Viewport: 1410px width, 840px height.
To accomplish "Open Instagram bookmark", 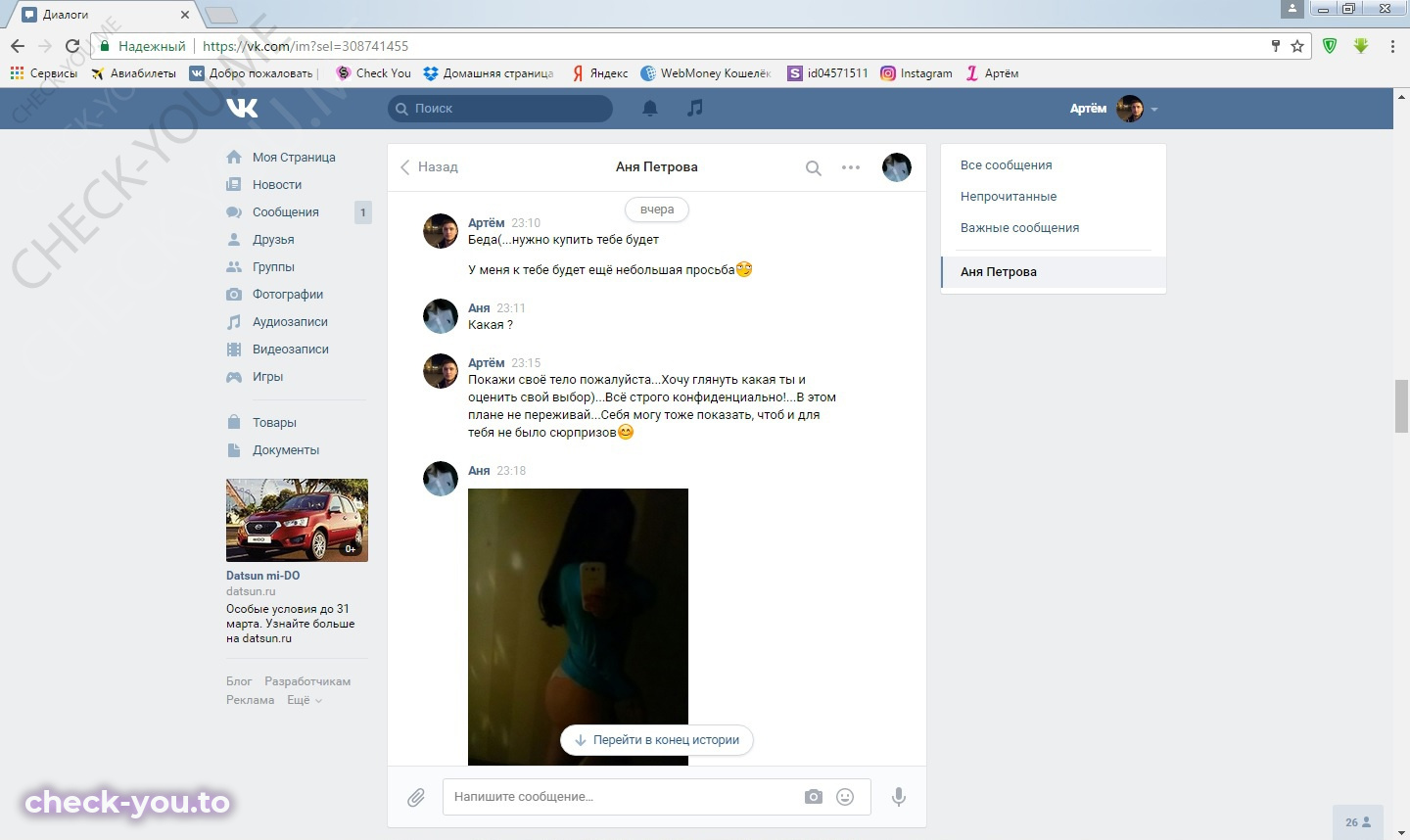I will (x=916, y=73).
